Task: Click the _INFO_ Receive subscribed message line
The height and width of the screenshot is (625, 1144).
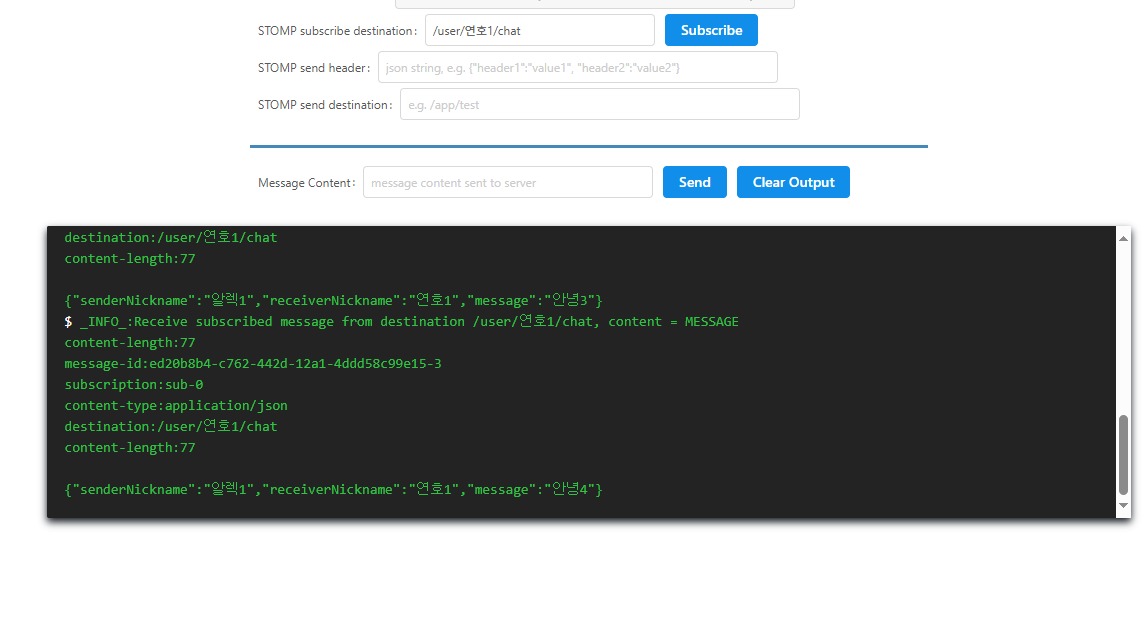Action: (401, 321)
